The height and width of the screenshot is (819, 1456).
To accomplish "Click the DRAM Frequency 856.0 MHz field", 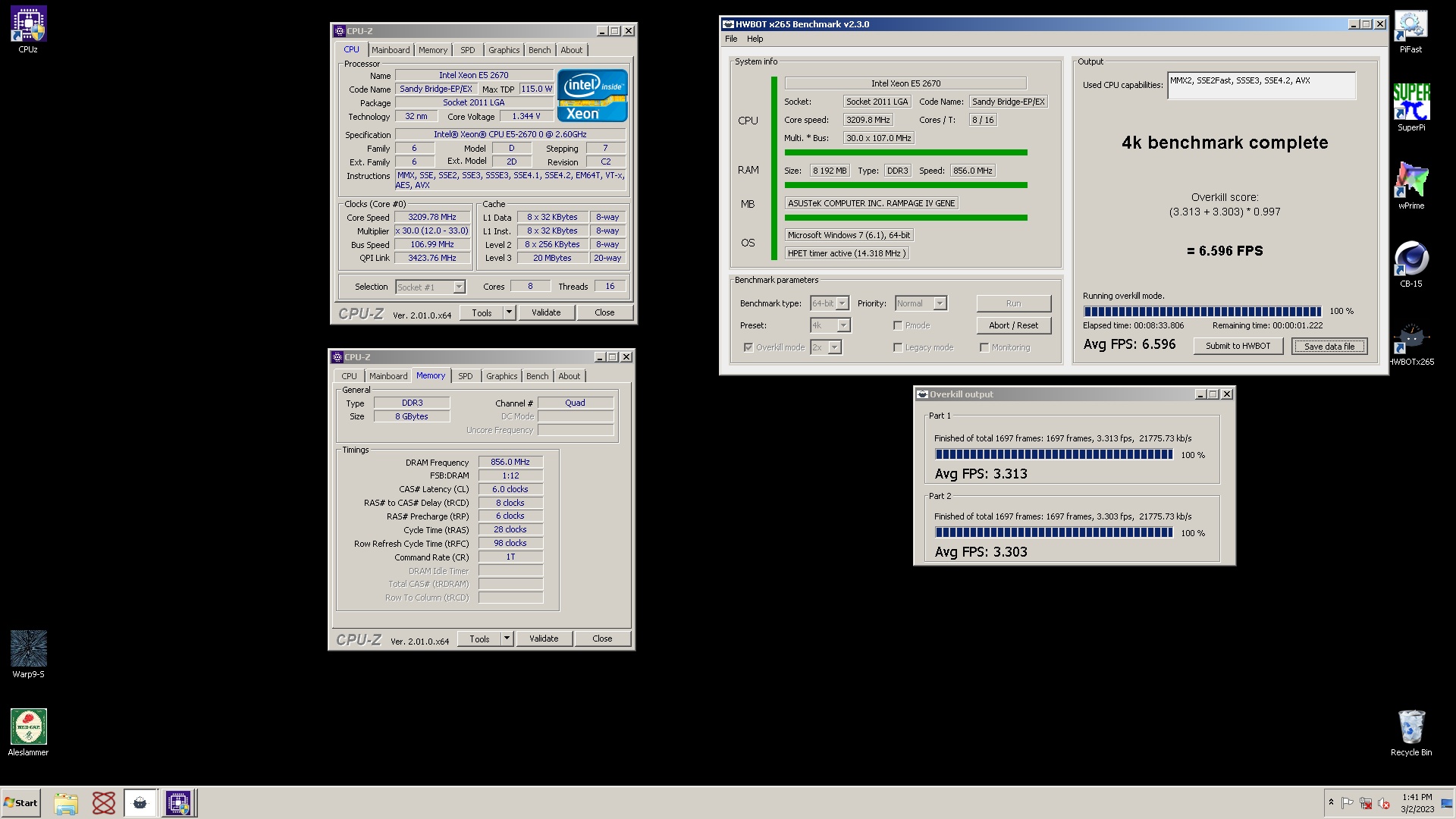I will click(510, 462).
